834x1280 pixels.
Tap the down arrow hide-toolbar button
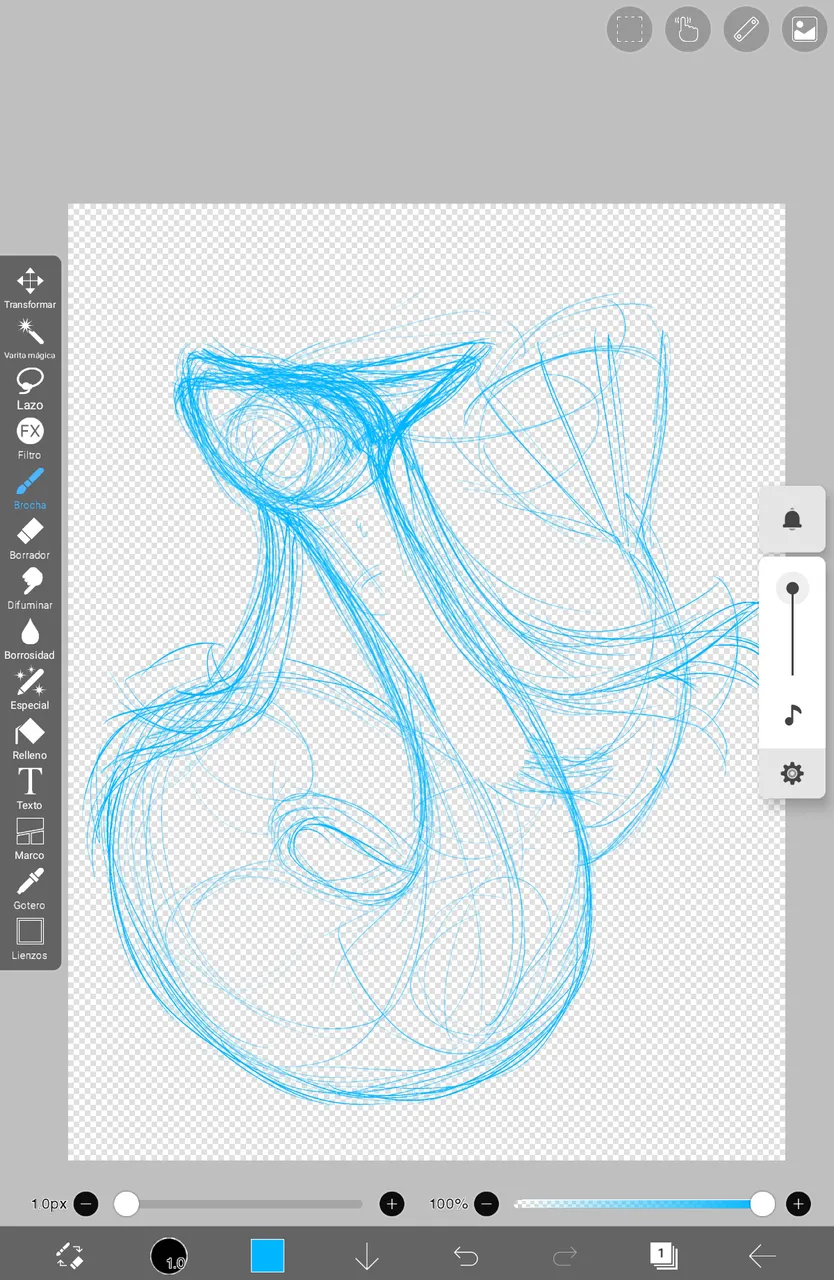pyautogui.click(x=367, y=1256)
